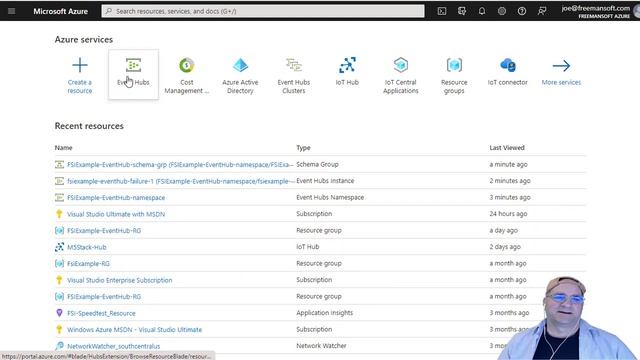Click the Last Viewed column header
This screenshot has width=640, height=360.
click(507, 148)
